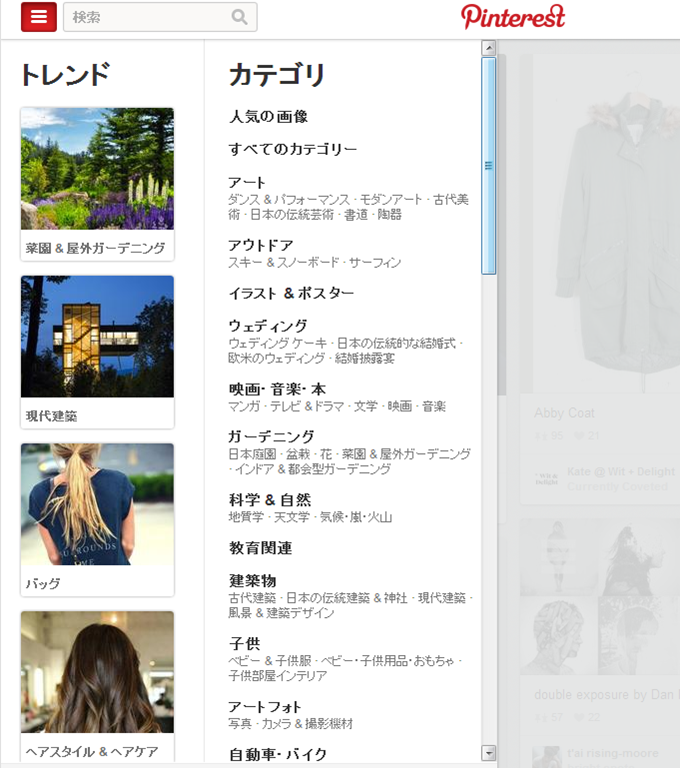The width and height of the screenshot is (680, 768).
Task: Select the マンガ subcategory link
Action: coord(244,406)
